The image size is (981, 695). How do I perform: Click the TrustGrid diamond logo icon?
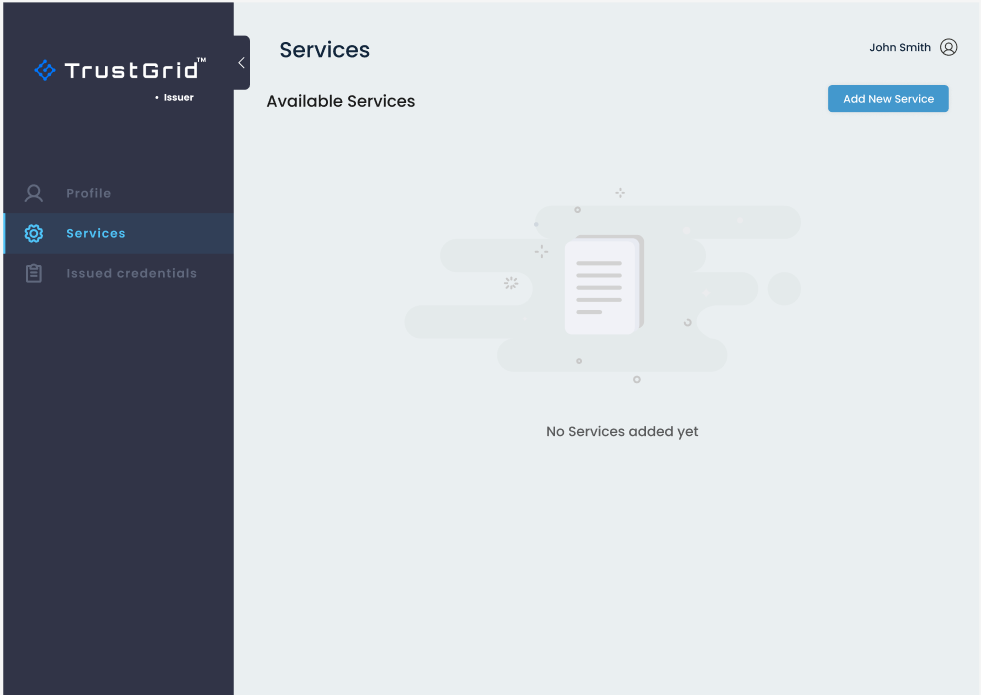point(45,70)
